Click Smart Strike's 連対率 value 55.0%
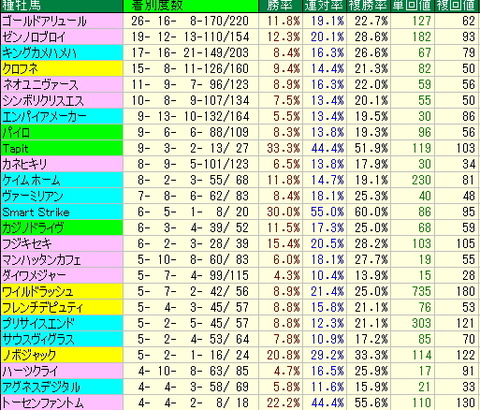This screenshot has height=410, width=480. 327,212
